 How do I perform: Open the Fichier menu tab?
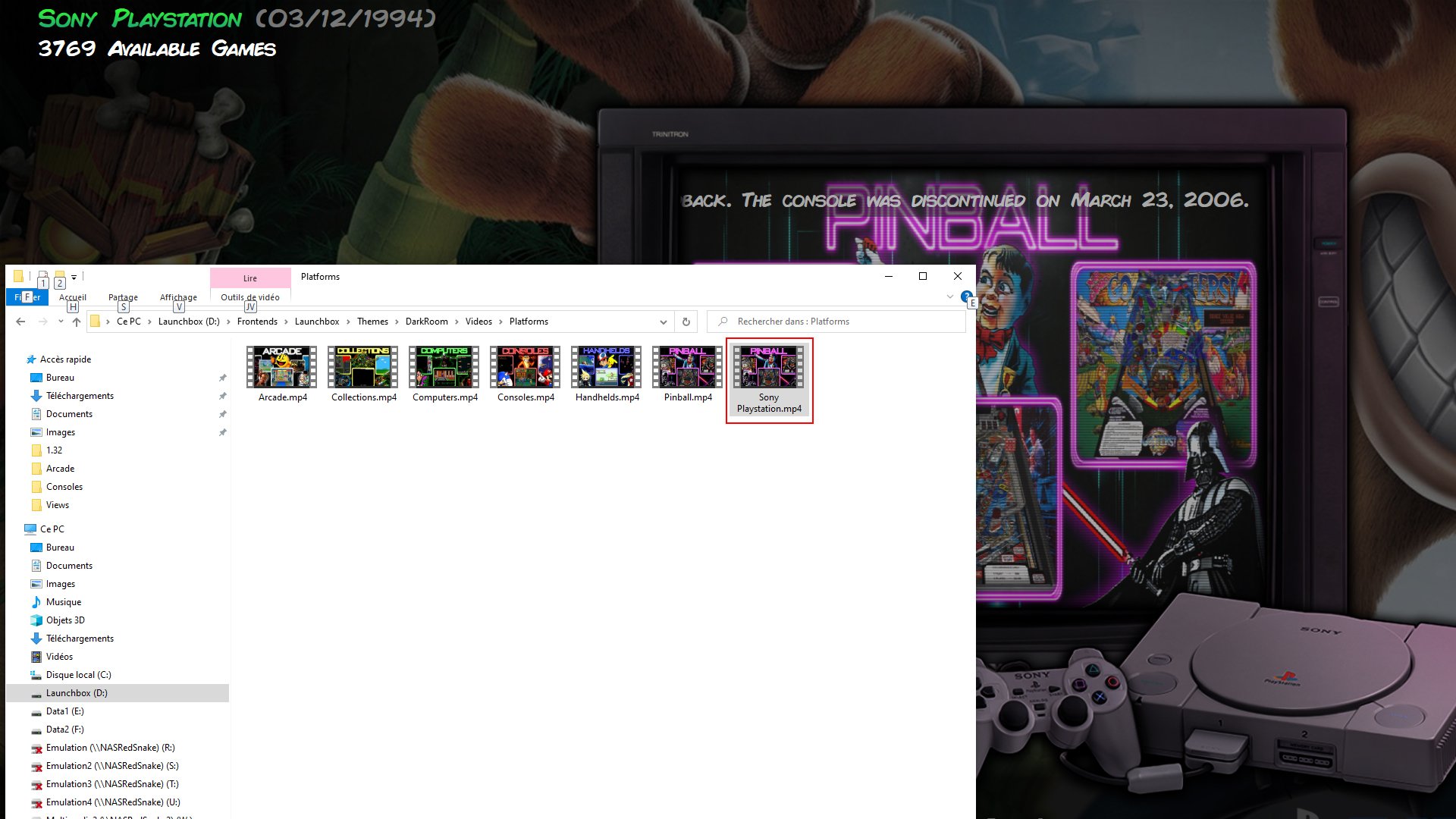click(x=27, y=297)
